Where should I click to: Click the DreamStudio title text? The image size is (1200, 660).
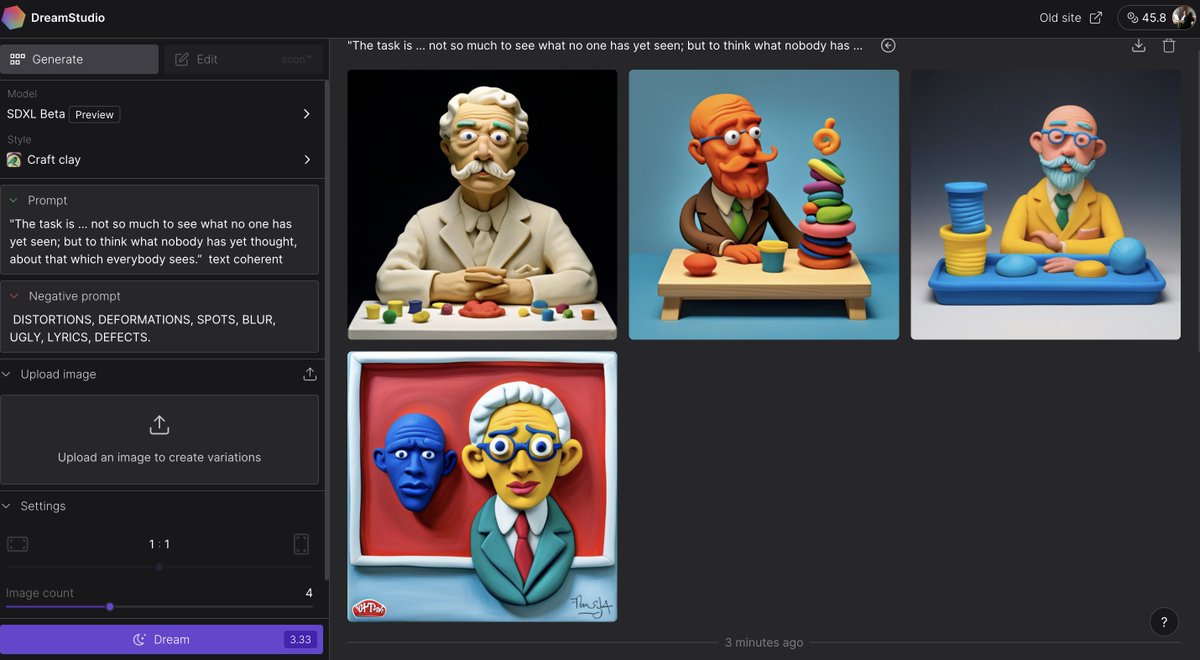point(68,18)
